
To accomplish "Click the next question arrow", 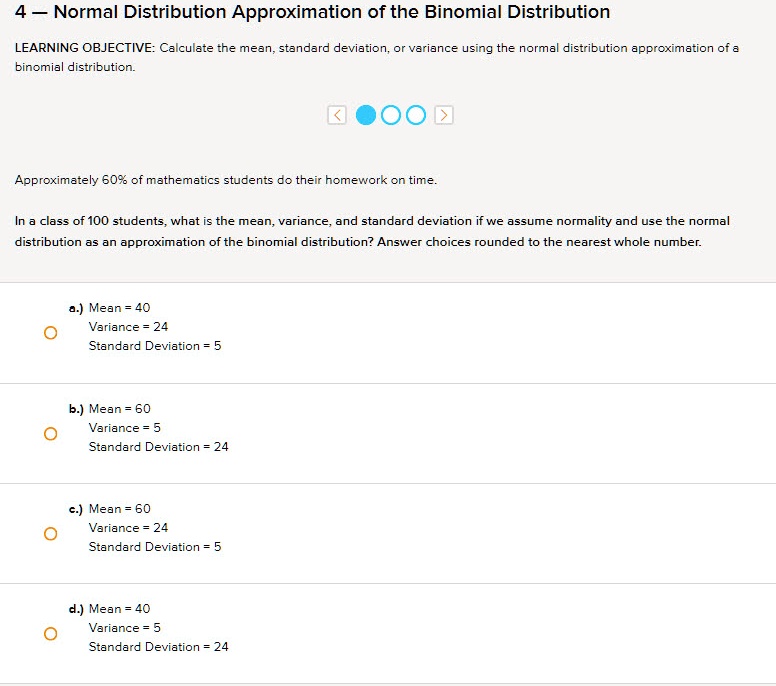I will [444, 115].
